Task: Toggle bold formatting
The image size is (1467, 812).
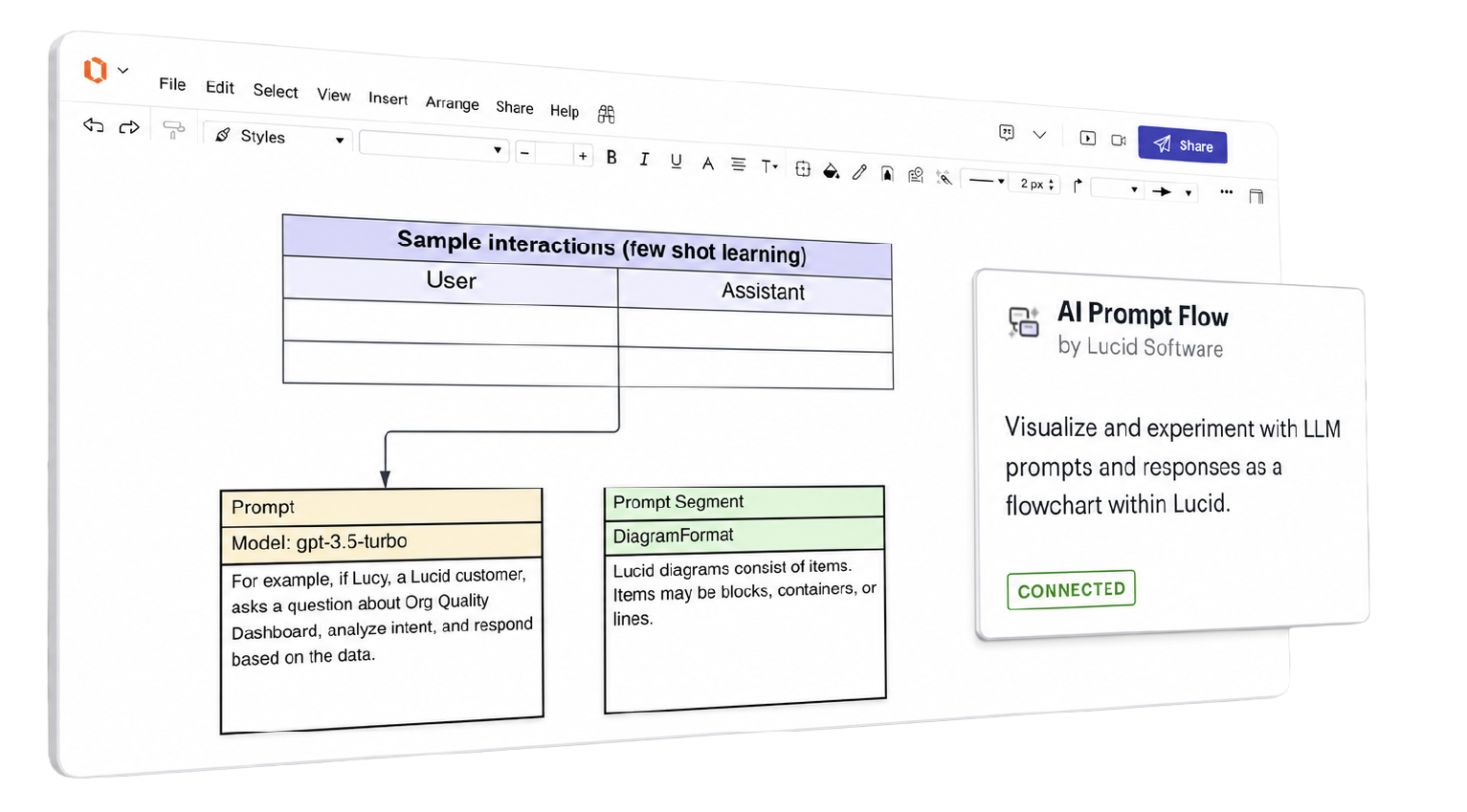Action: 611,158
